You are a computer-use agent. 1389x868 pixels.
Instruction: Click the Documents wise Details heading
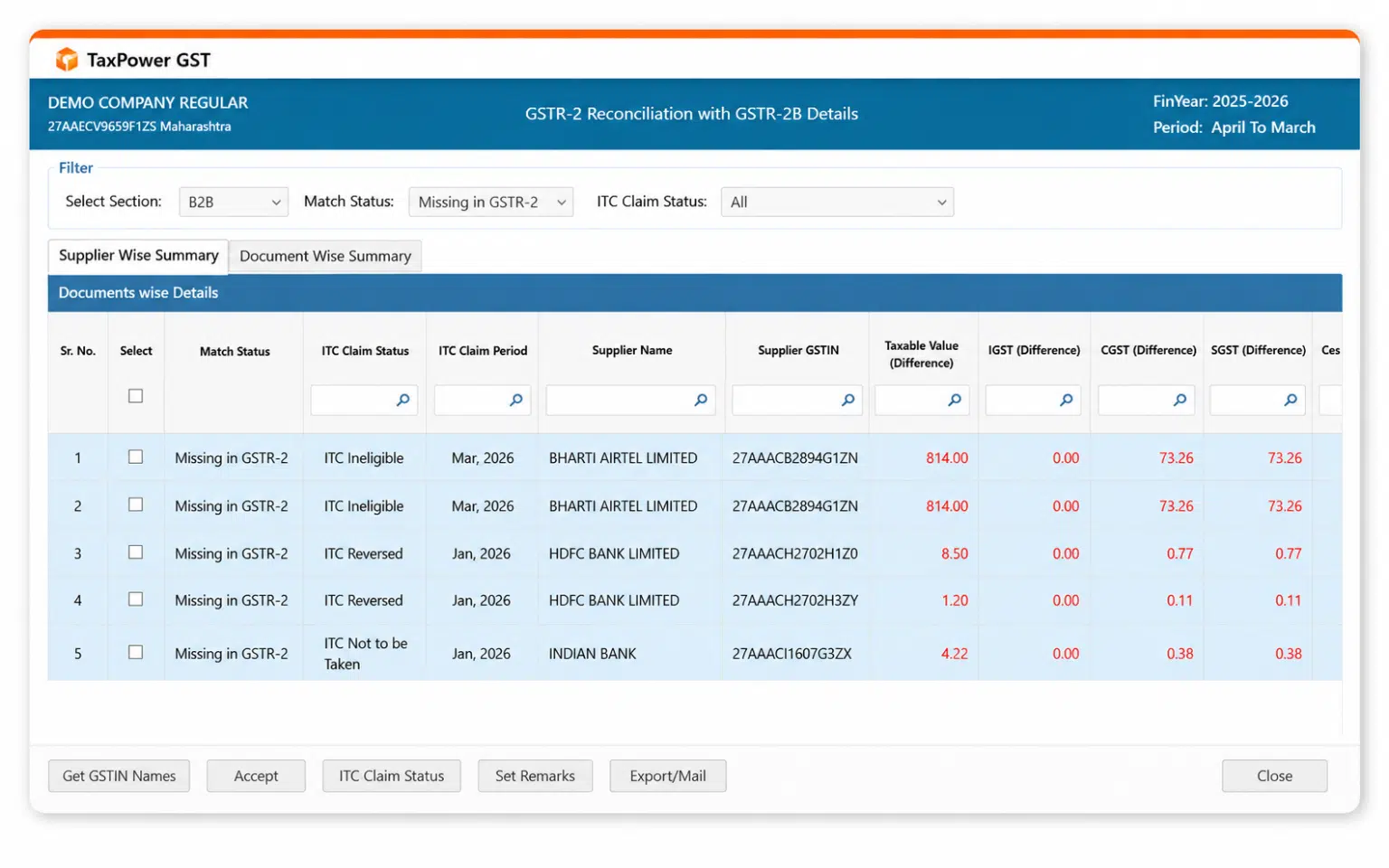pyautogui.click(x=138, y=293)
